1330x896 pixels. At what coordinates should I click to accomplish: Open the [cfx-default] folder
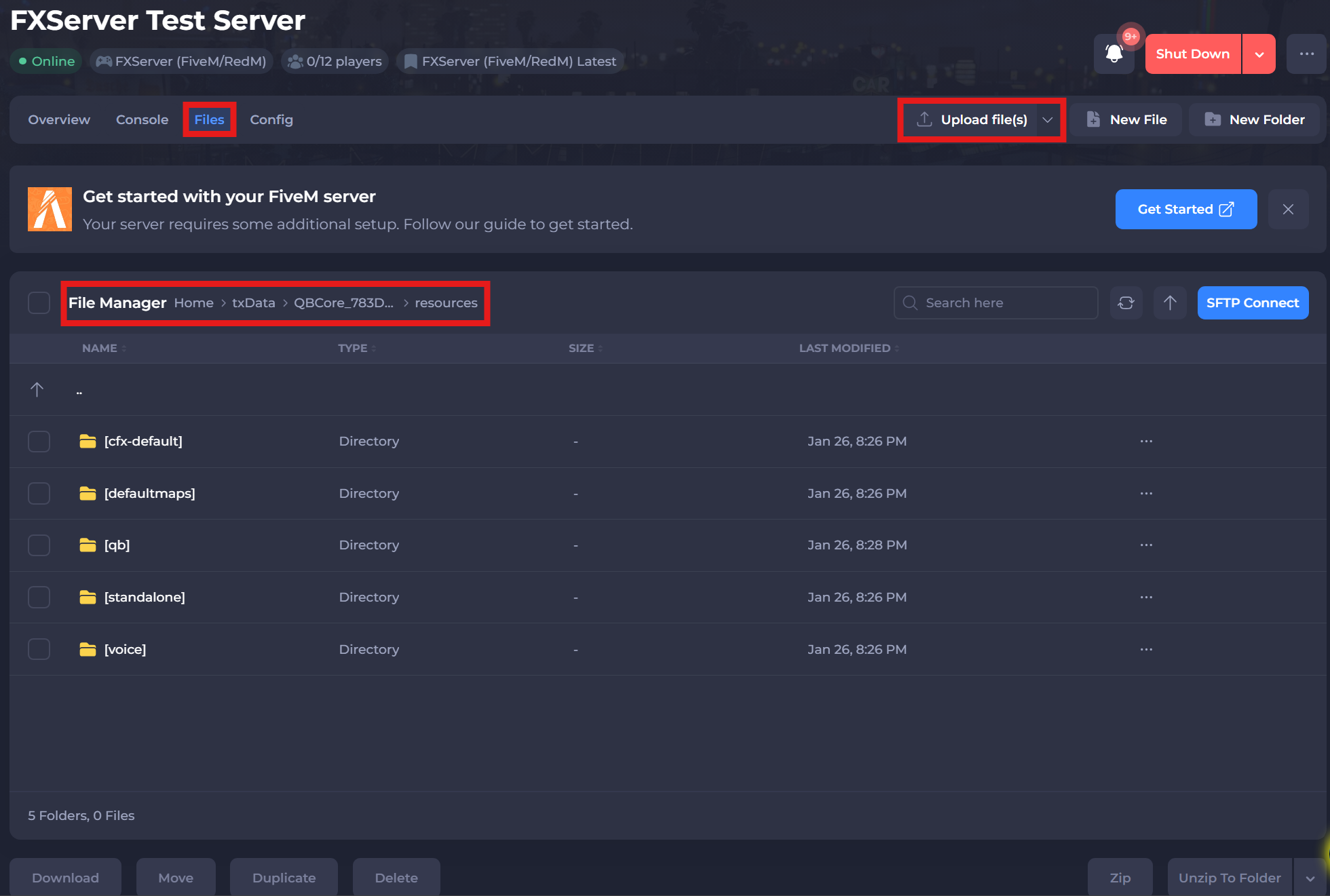(143, 441)
